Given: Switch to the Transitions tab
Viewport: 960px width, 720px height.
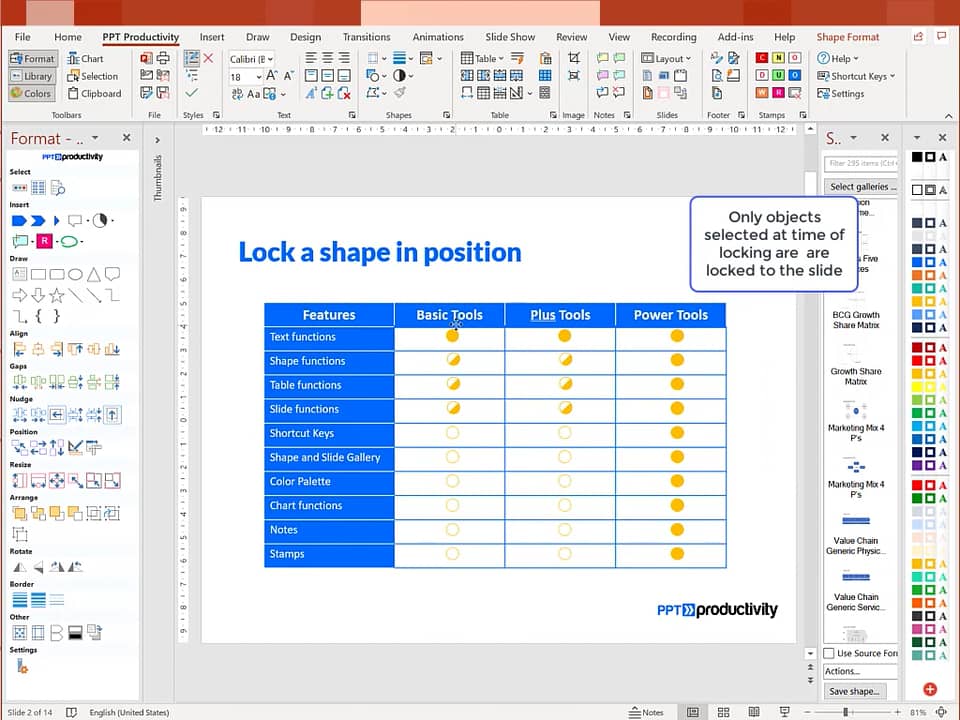Looking at the screenshot, I should [x=366, y=37].
